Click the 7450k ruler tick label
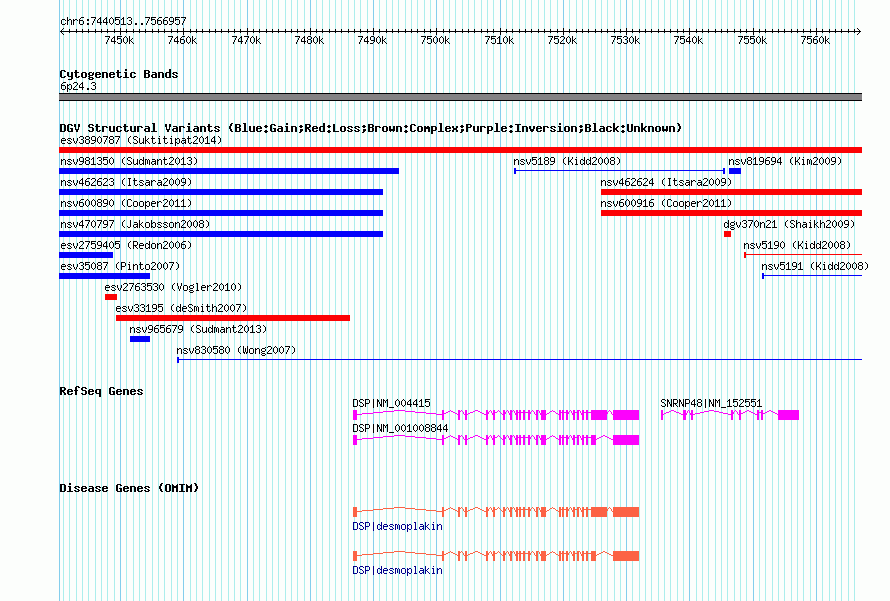This screenshot has width=890, height=601. pyautogui.click(x=119, y=40)
